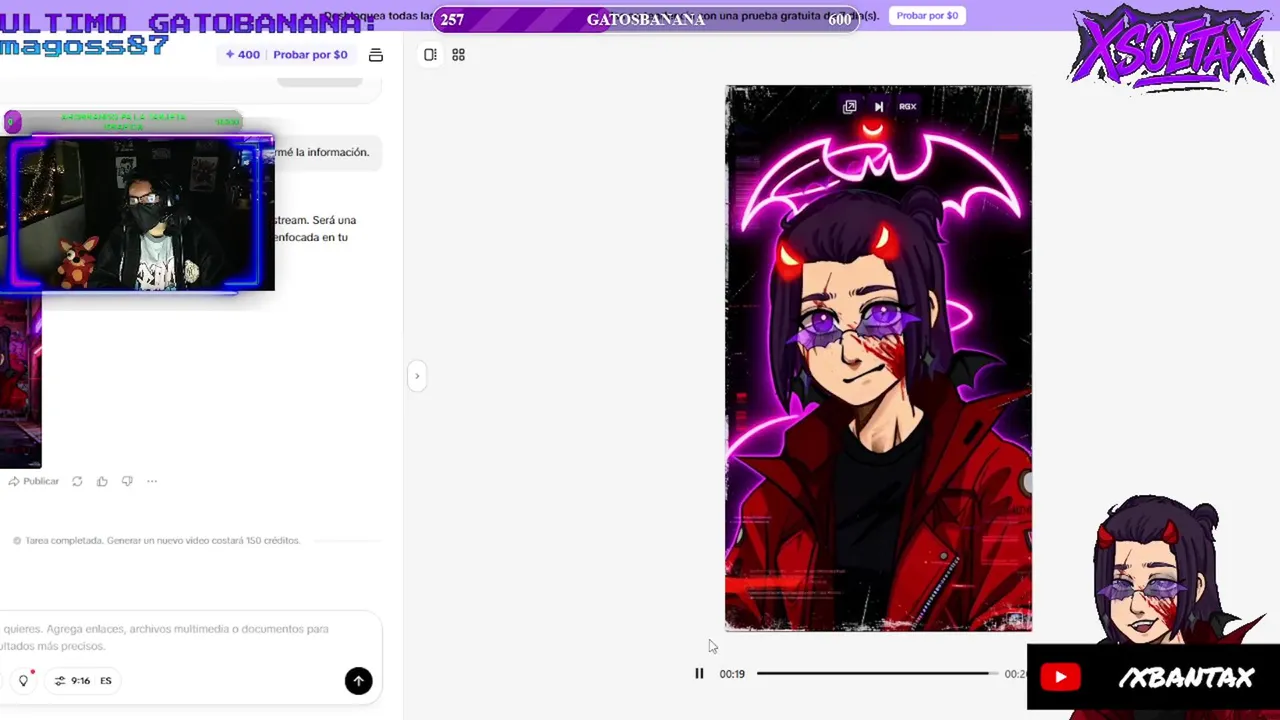Click the lightbulb ideas icon
1280x720 pixels.
[23, 680]
